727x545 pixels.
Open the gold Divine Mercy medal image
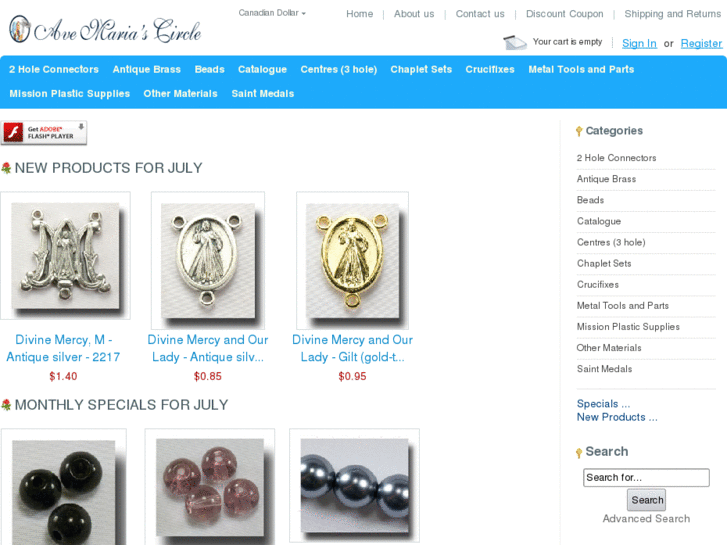(352, 260)
